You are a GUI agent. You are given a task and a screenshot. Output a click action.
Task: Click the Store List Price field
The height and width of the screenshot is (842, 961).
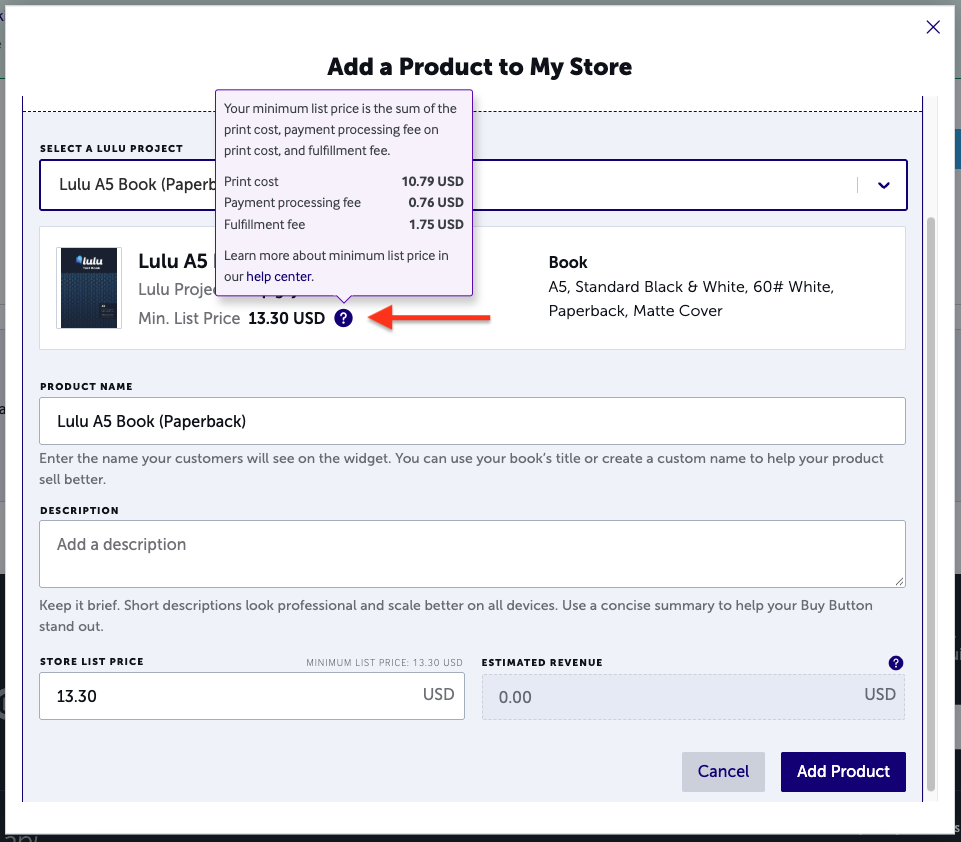252,696
